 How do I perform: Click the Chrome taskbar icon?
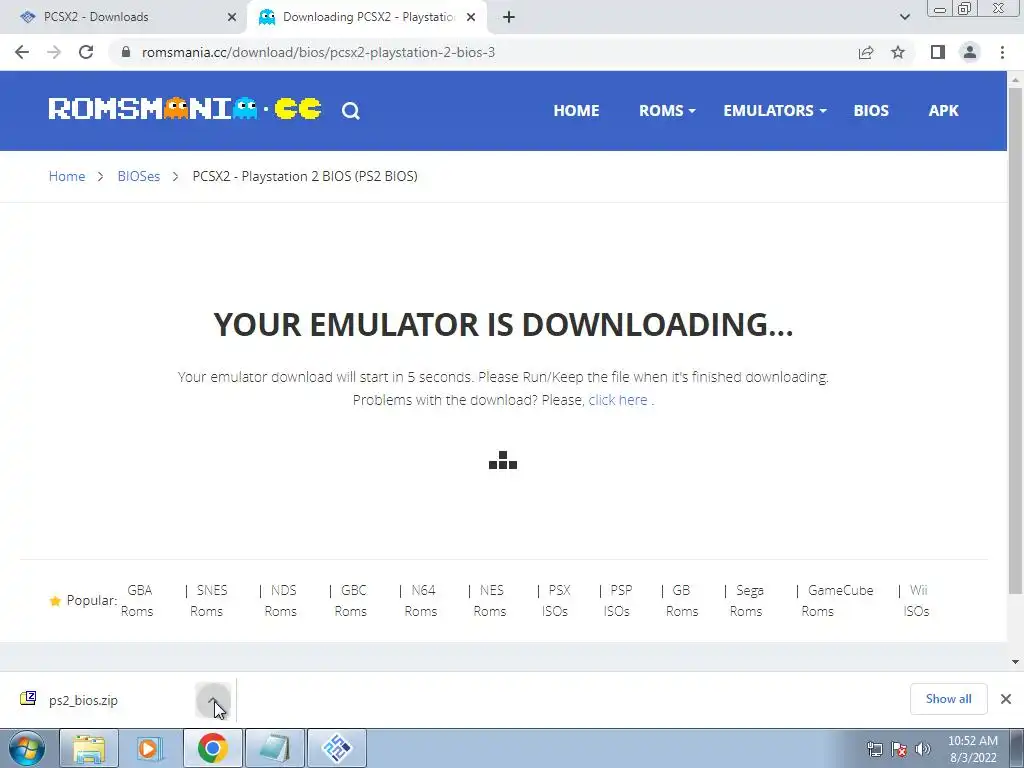point(212,748)
